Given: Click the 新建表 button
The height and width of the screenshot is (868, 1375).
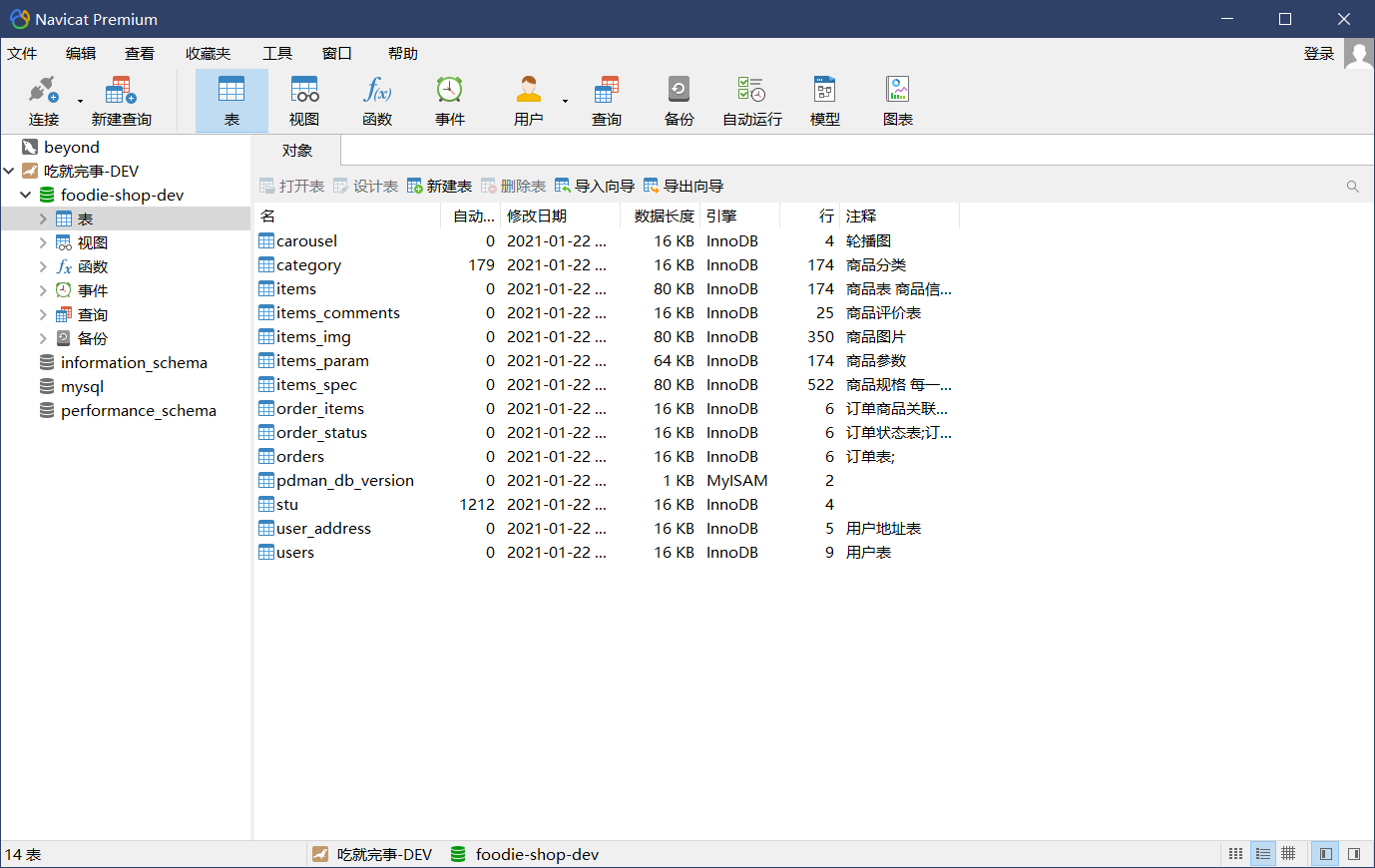Looking at the screenshot, I should (439, 187).
